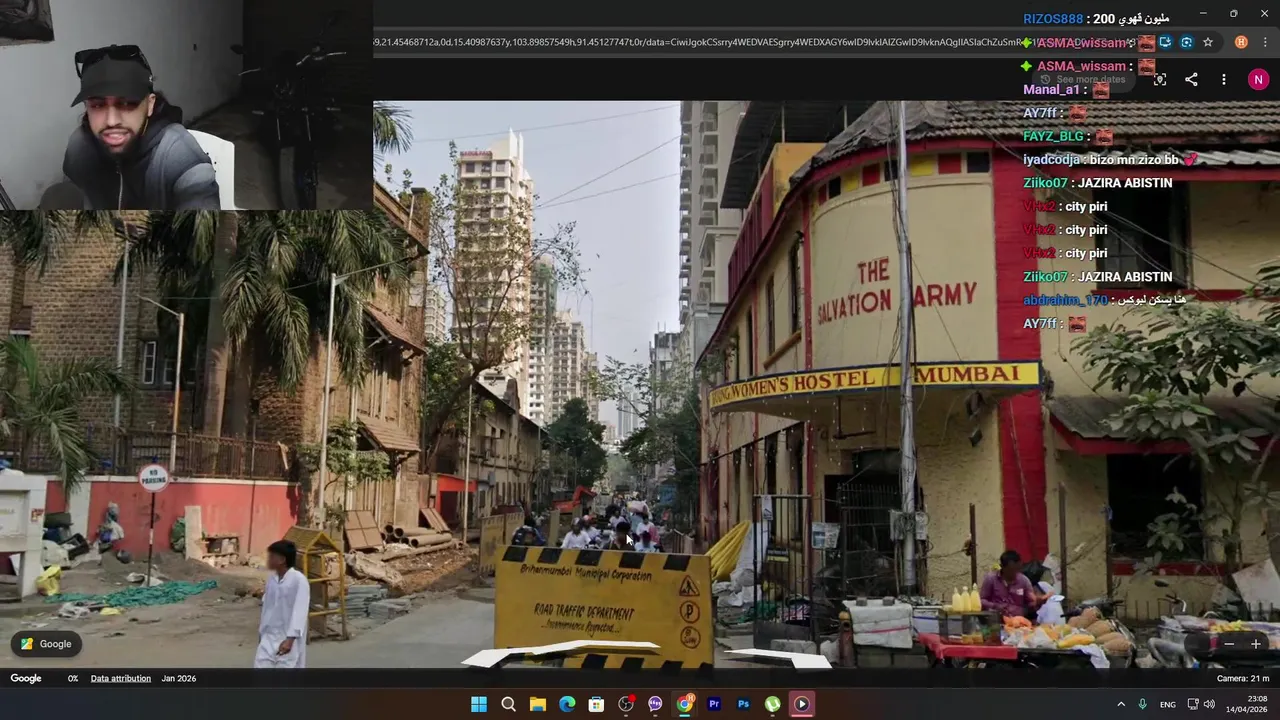Viewport: 1280px width, 720px height.
Task: Open the Google Earth more options menu
Action: (x=1223, y=79)
